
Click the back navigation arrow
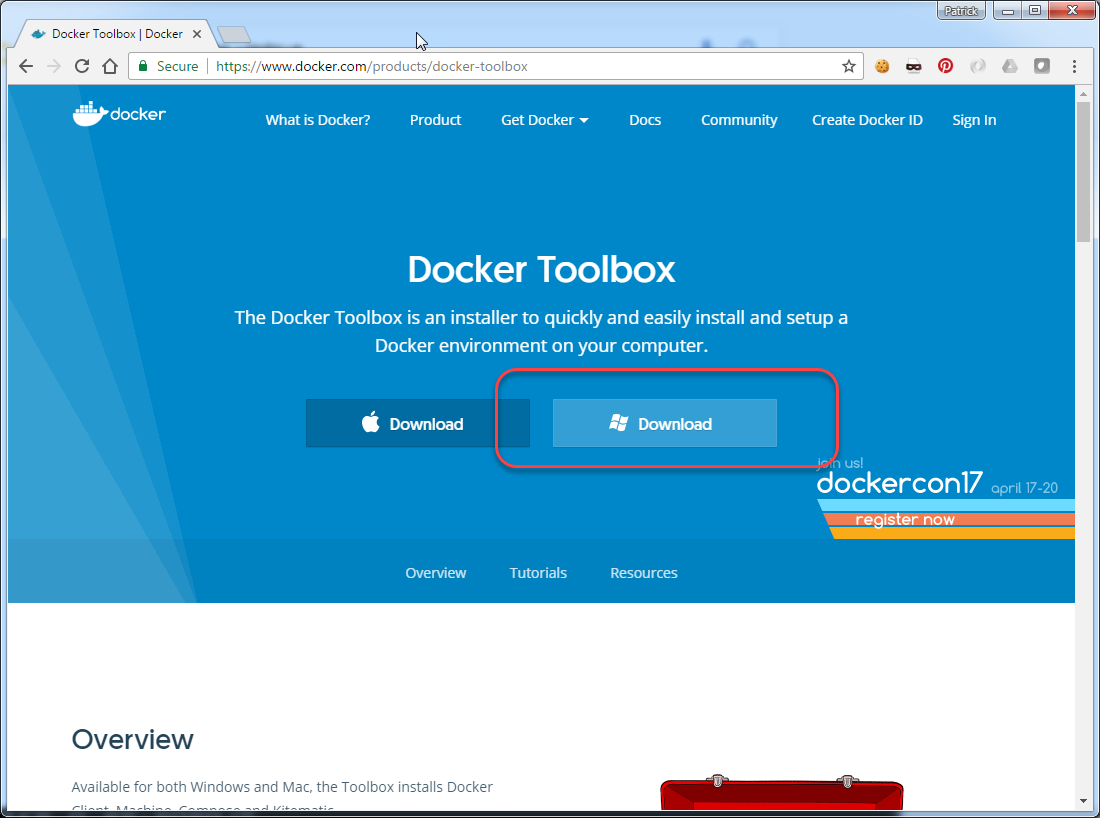click(x=25, y=66)
